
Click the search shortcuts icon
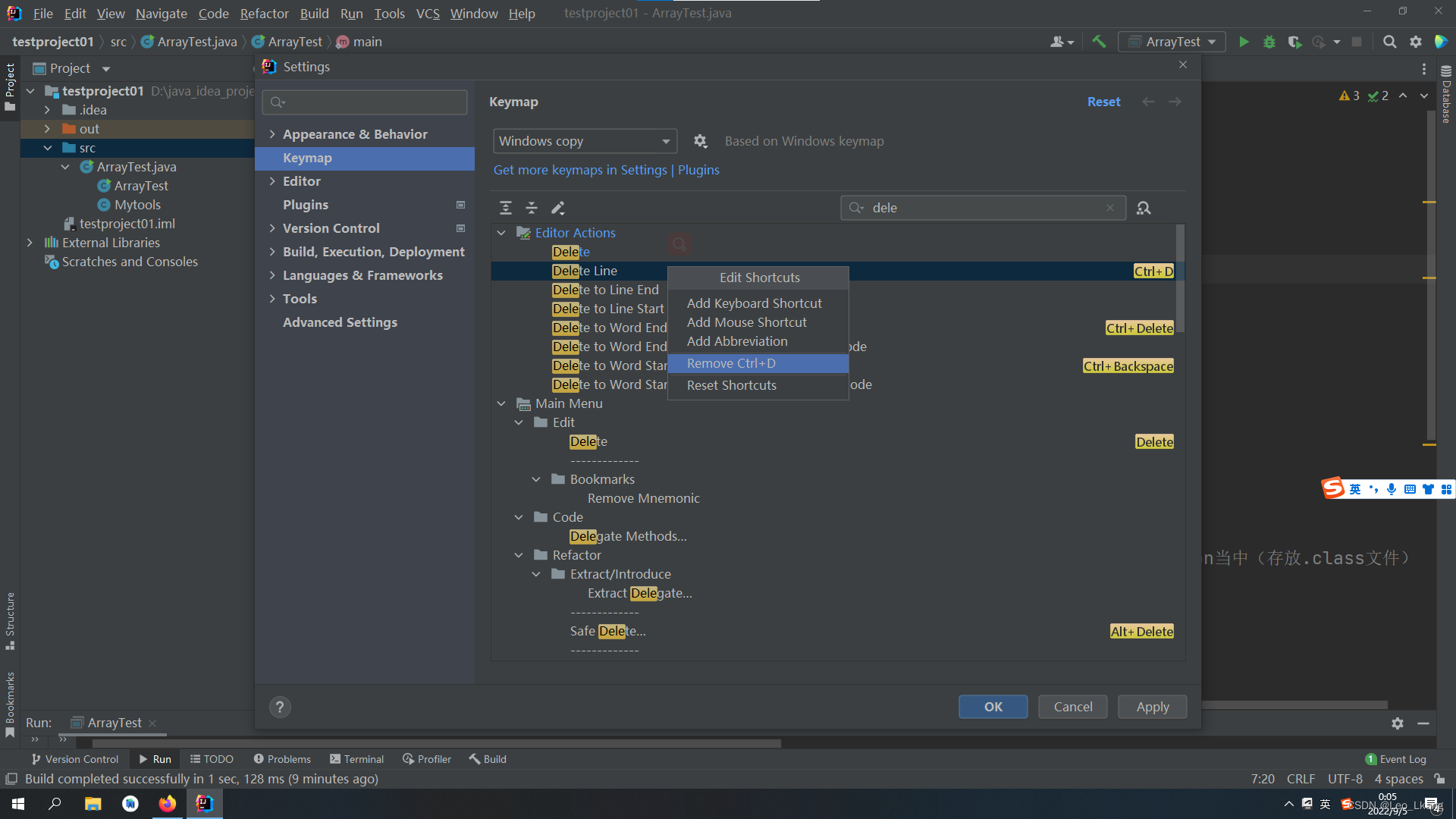coord(1143,208)
